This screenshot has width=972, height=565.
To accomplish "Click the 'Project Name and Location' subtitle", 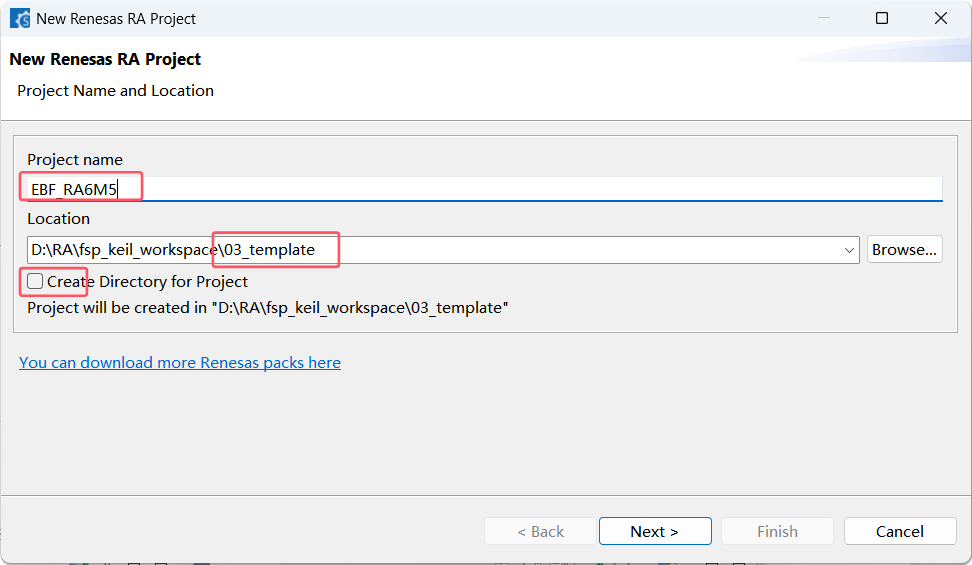I will 115,91.
